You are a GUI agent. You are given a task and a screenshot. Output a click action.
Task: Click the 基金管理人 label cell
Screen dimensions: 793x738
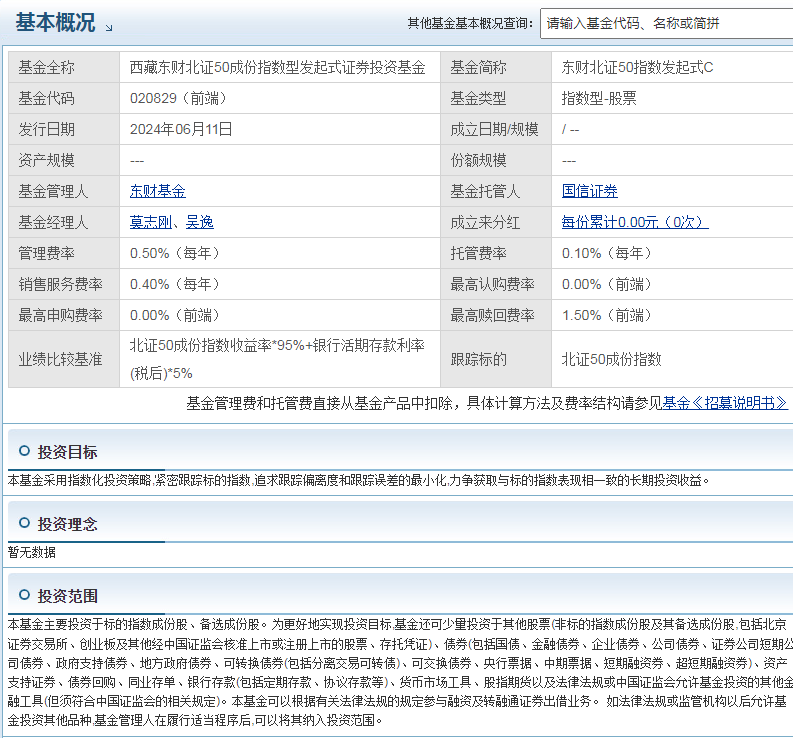click(64, 191)
